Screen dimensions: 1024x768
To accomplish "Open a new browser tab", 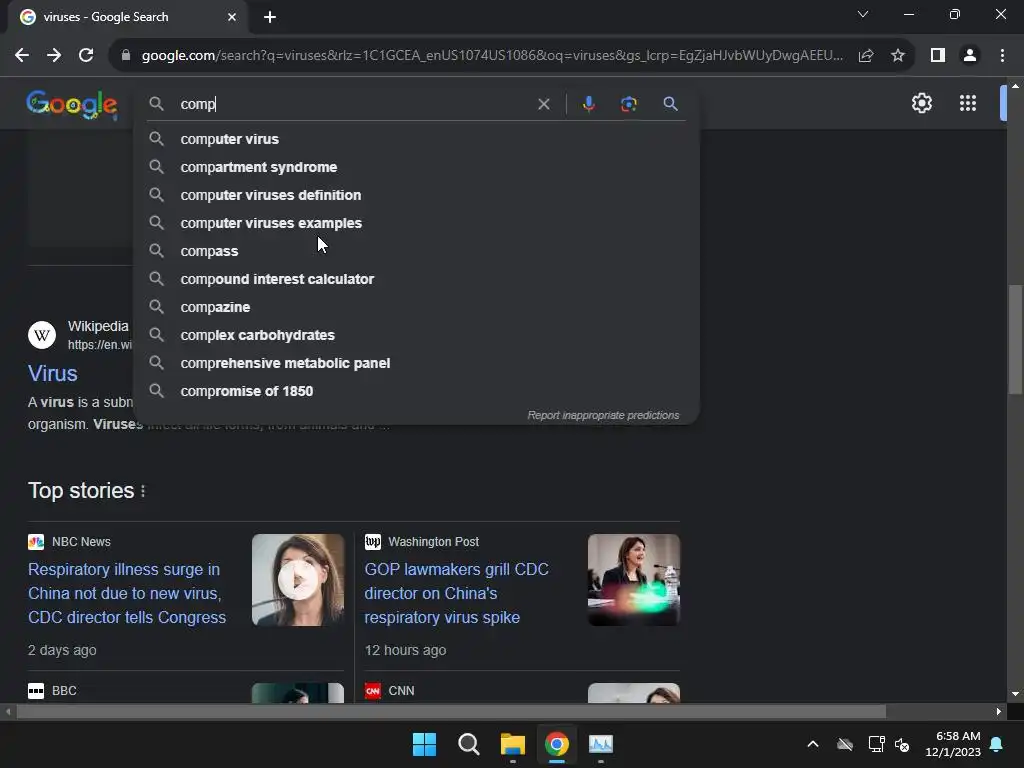I will click(270, 17).
